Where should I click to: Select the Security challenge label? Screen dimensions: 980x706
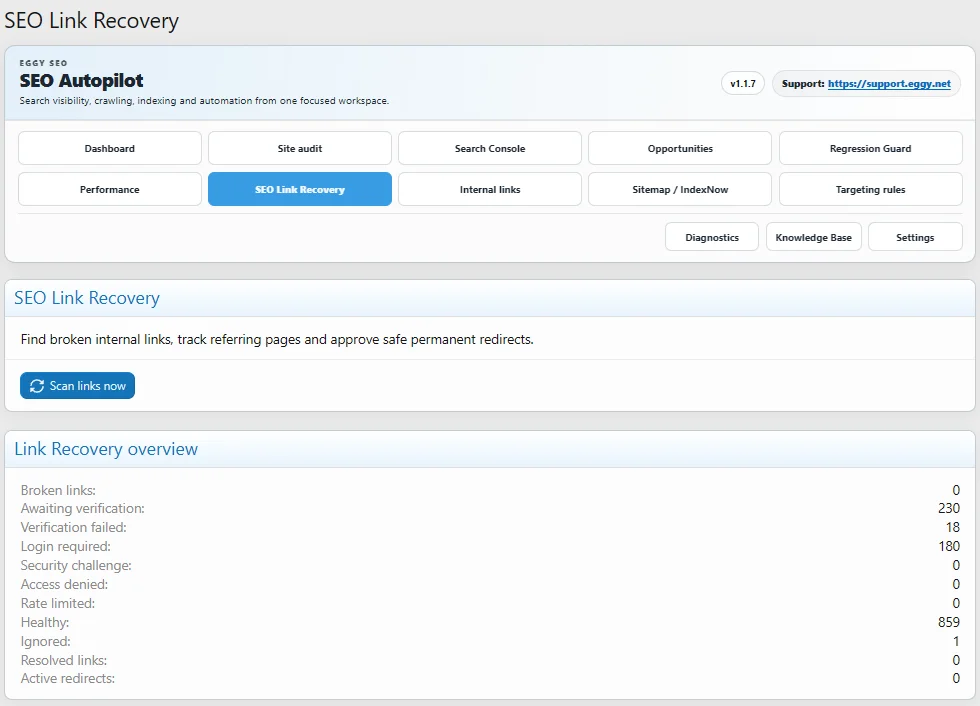click(x=76, y=565)
